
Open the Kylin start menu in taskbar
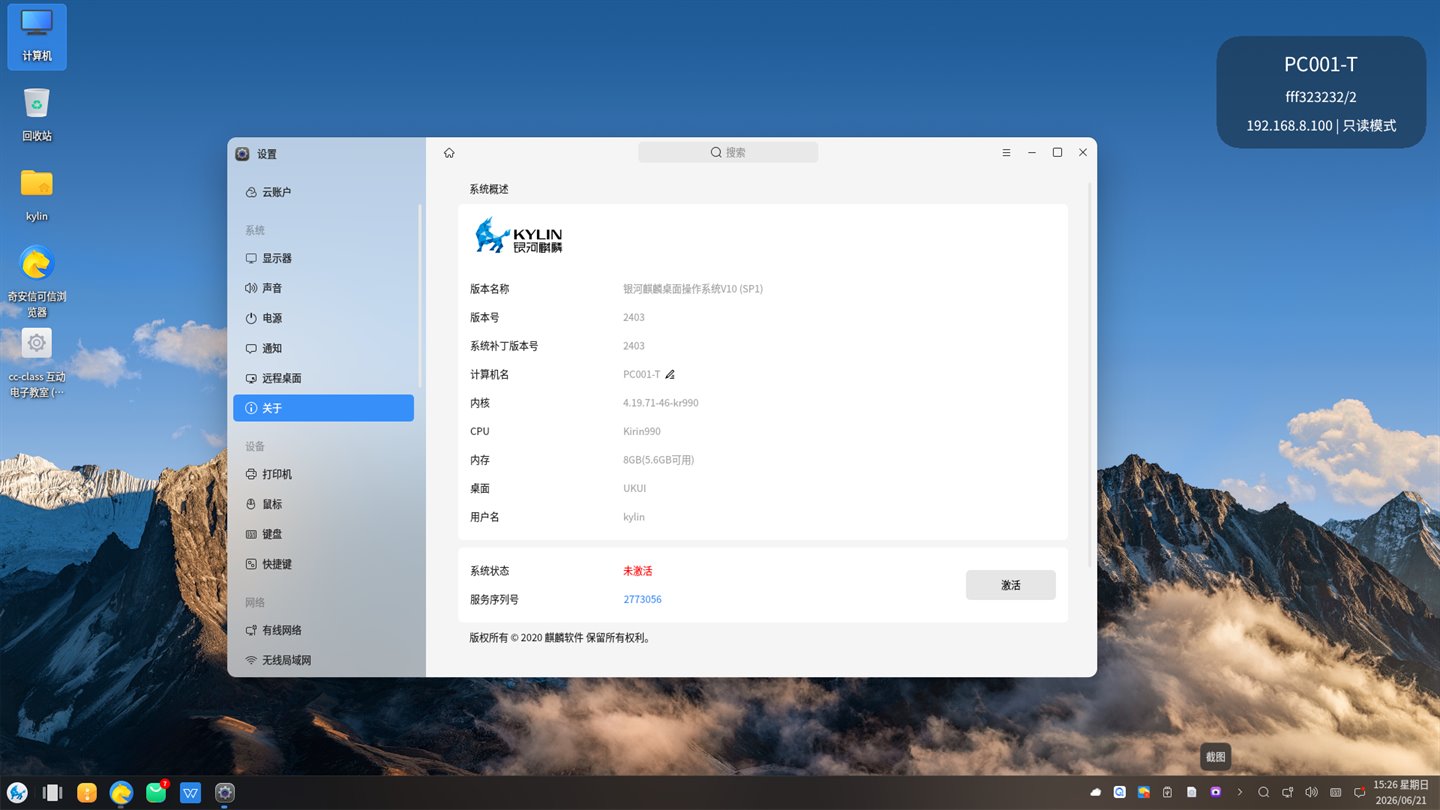[17, 793]
